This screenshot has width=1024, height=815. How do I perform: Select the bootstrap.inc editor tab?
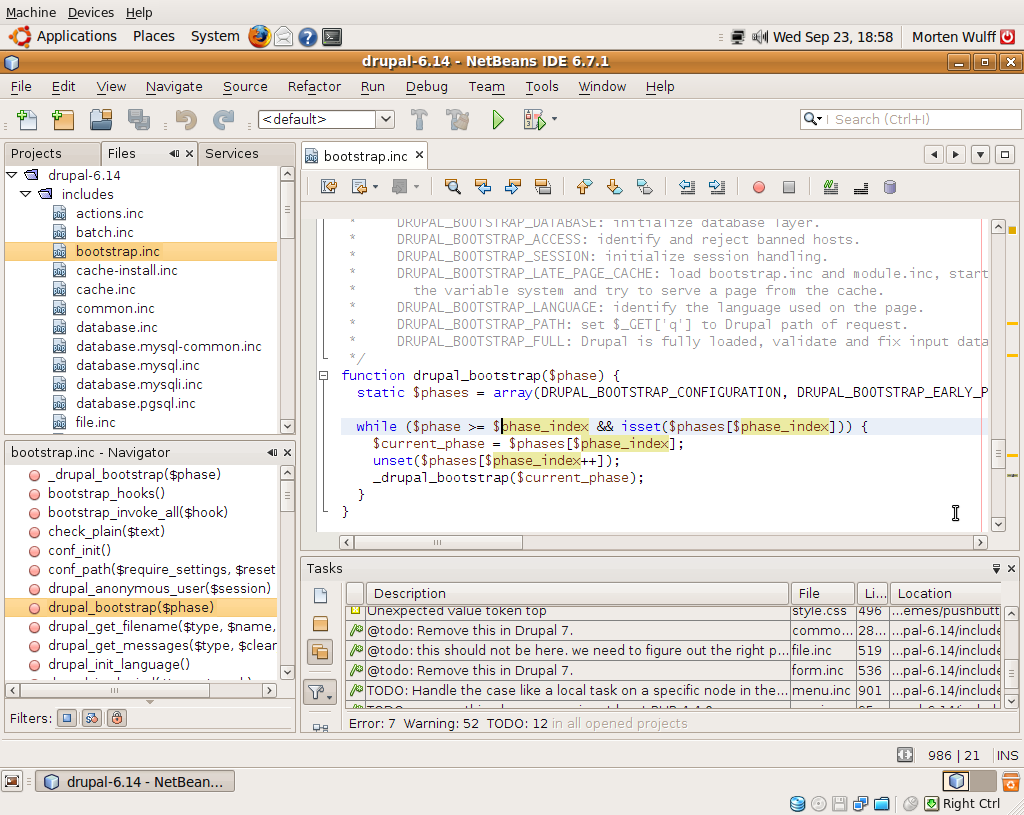tap(366, 156)
